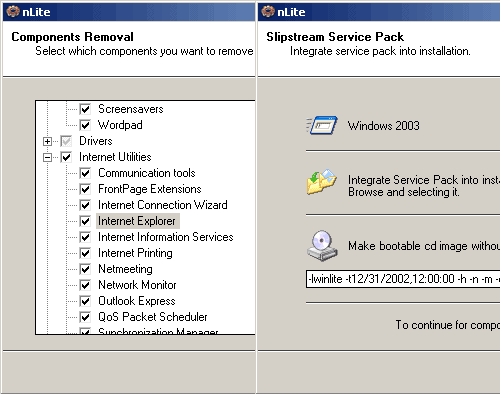Select the FrontPage Extensions tree item
The width and height of the screenshot is (500, 394).
click(150, 189)
